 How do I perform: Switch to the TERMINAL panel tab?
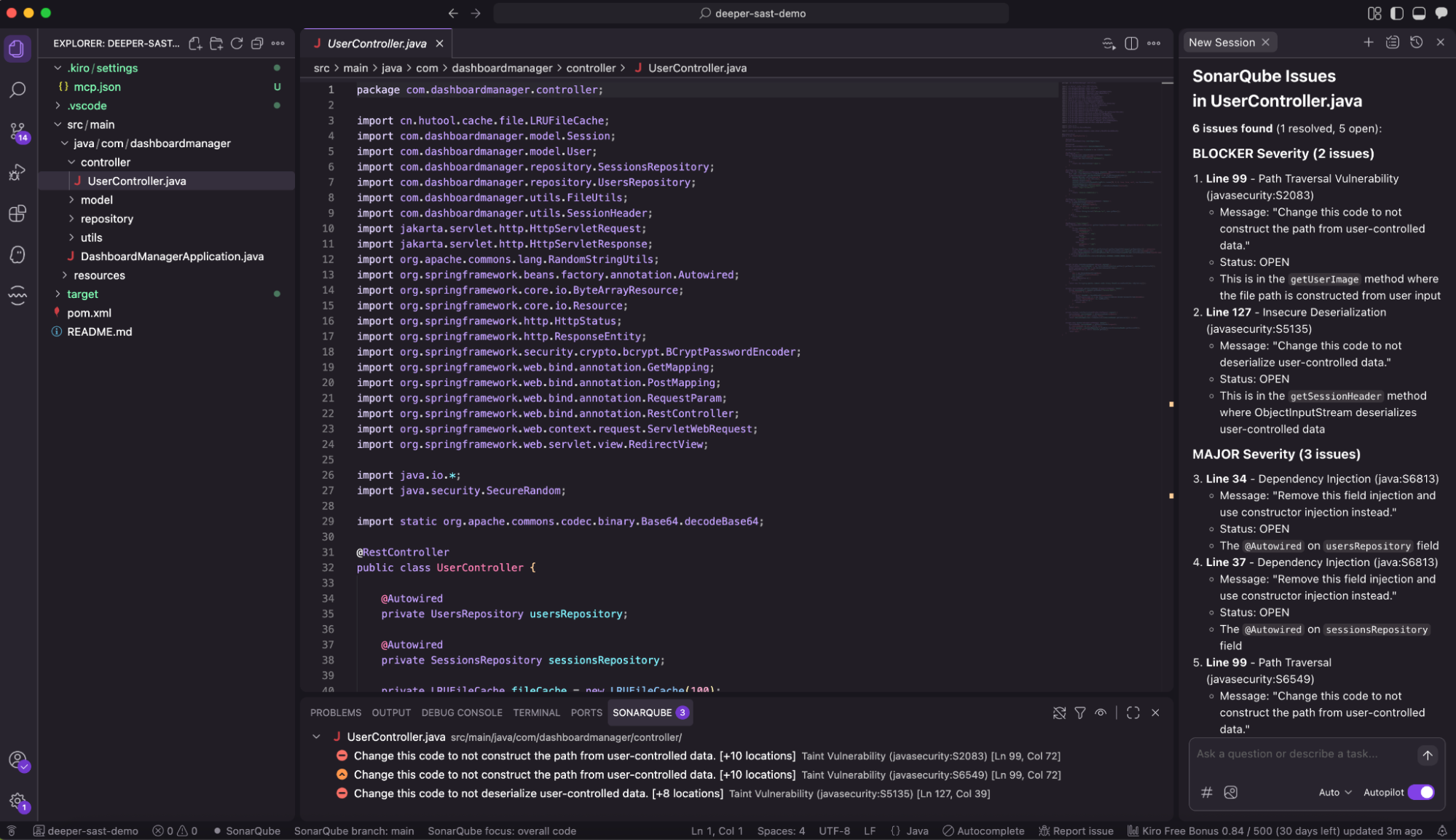pos(536,713)
